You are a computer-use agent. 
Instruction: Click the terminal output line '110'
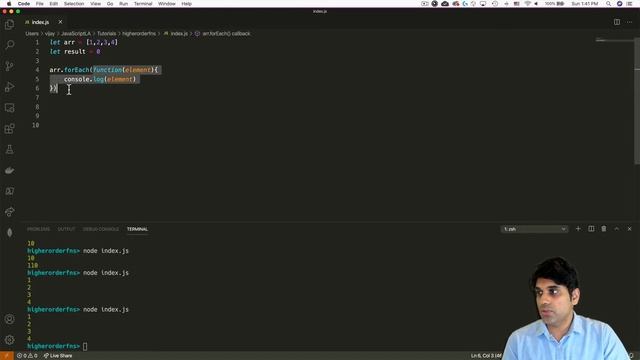coord(33,265)
